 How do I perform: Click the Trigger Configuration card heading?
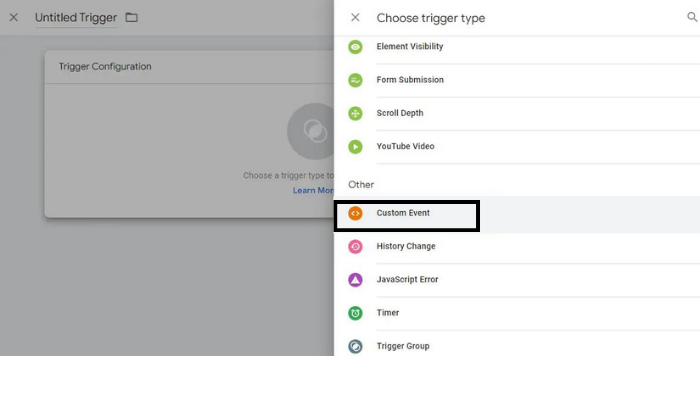pos(104,67)
